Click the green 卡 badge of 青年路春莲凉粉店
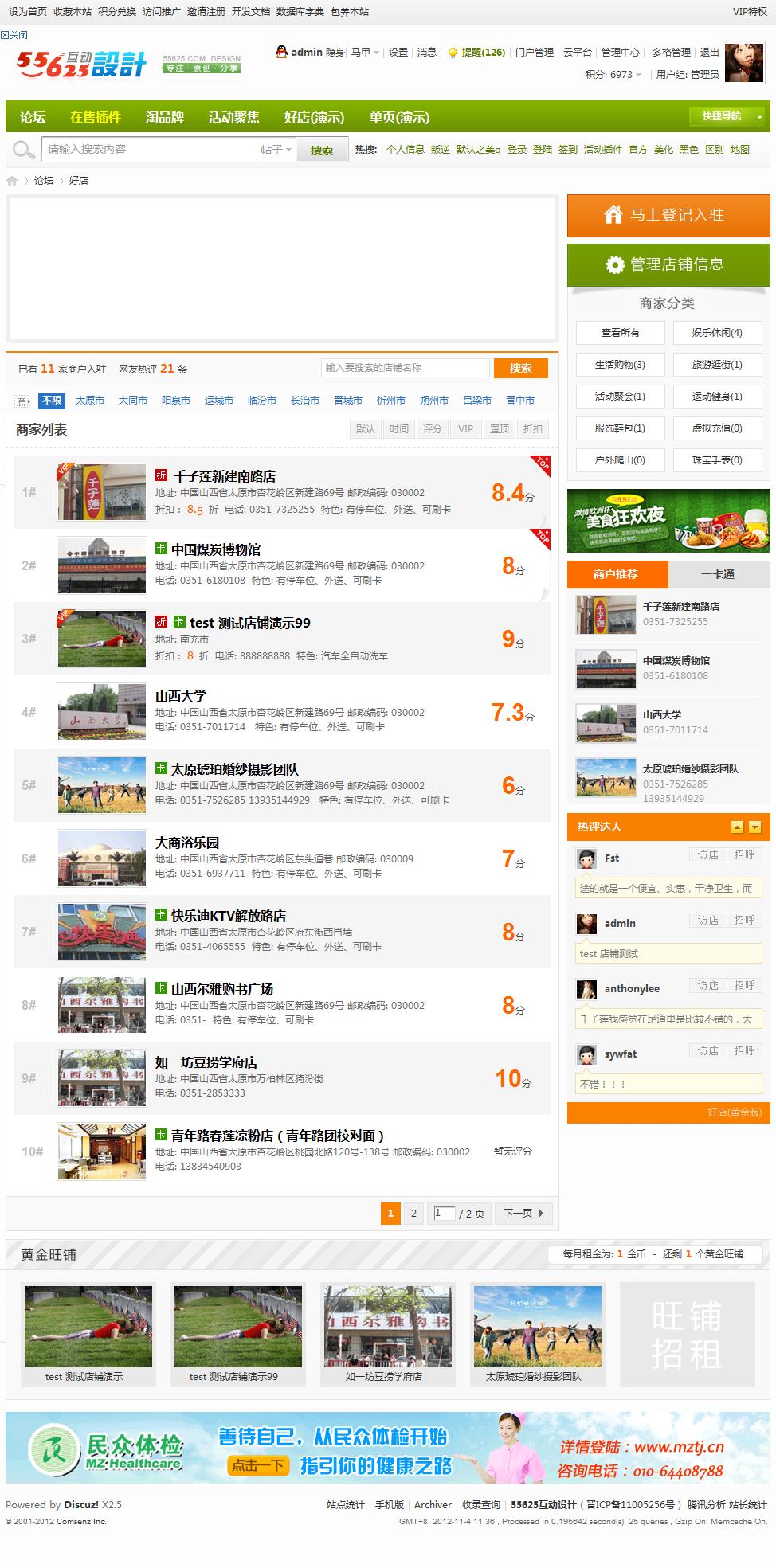 click(x=161, y=1135)
